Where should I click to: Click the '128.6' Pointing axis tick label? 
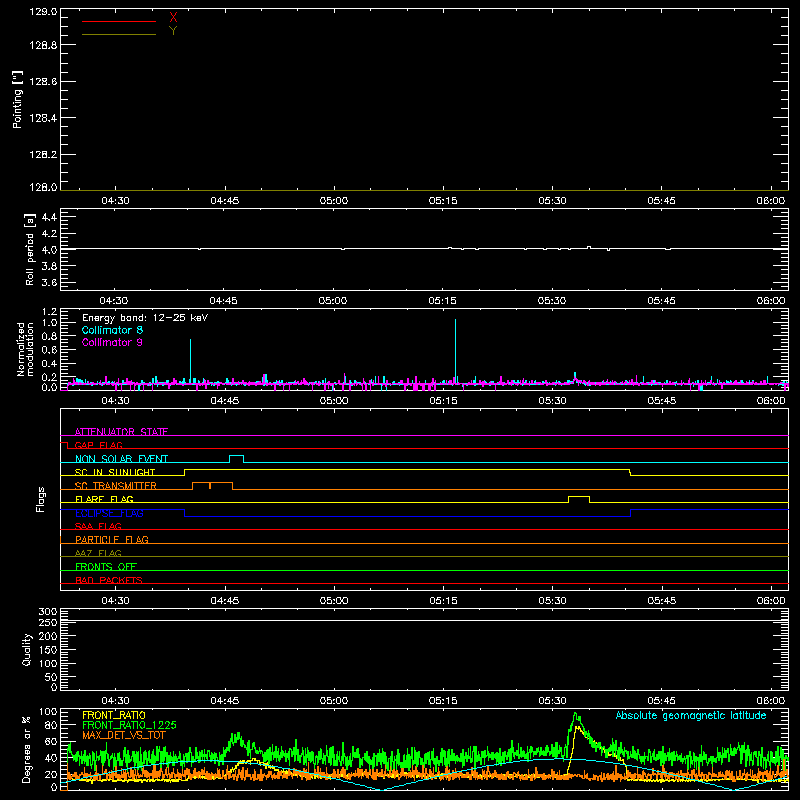pyautogui.click(x=43, y=81)
